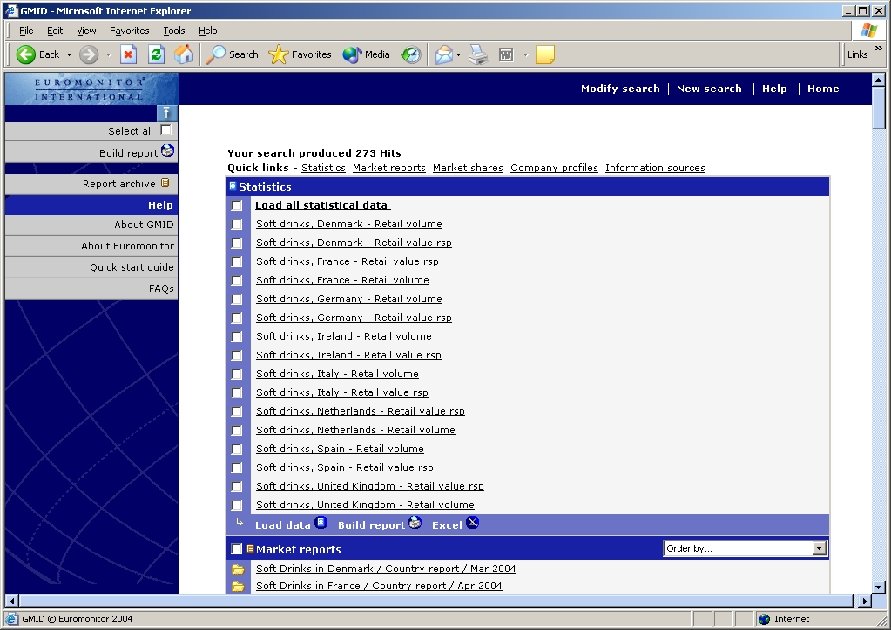This screenshot has width=891, height=630.
Task: Tick checkbox for Denmark Retail volume
Action: [x=237, y=224]
